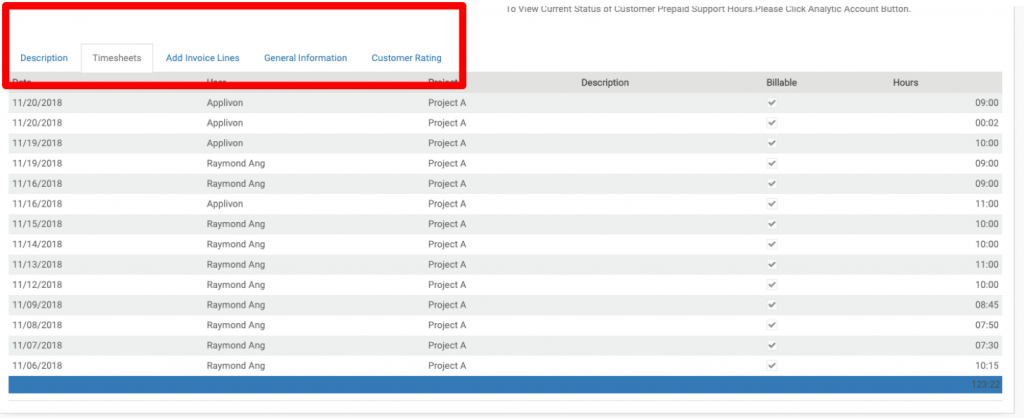Go to the General Information tab
The width and height of the screenshot is (1024, 418).
[x=305, y=58]
